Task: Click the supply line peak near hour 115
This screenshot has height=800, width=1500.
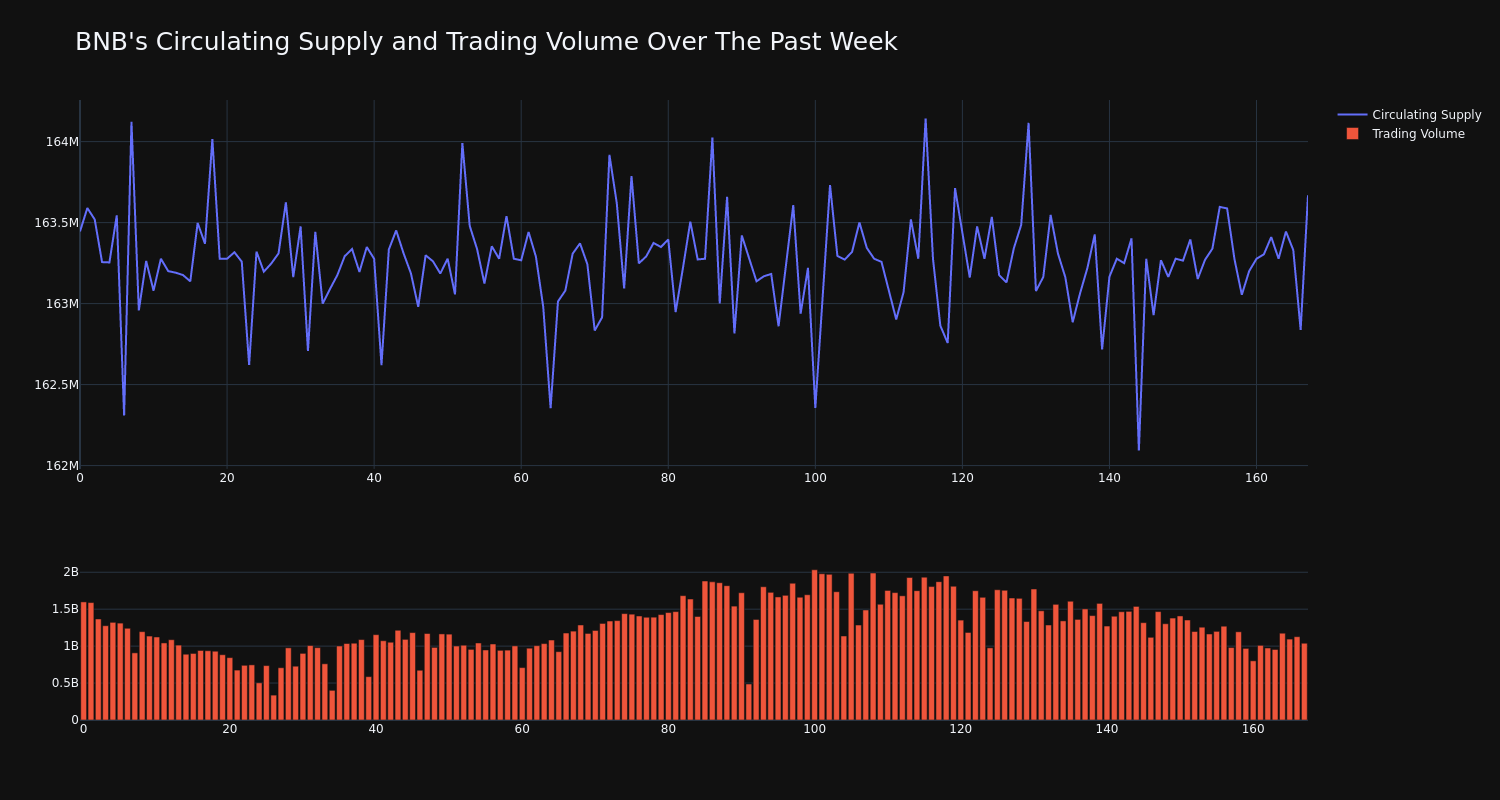Action: 925,120
